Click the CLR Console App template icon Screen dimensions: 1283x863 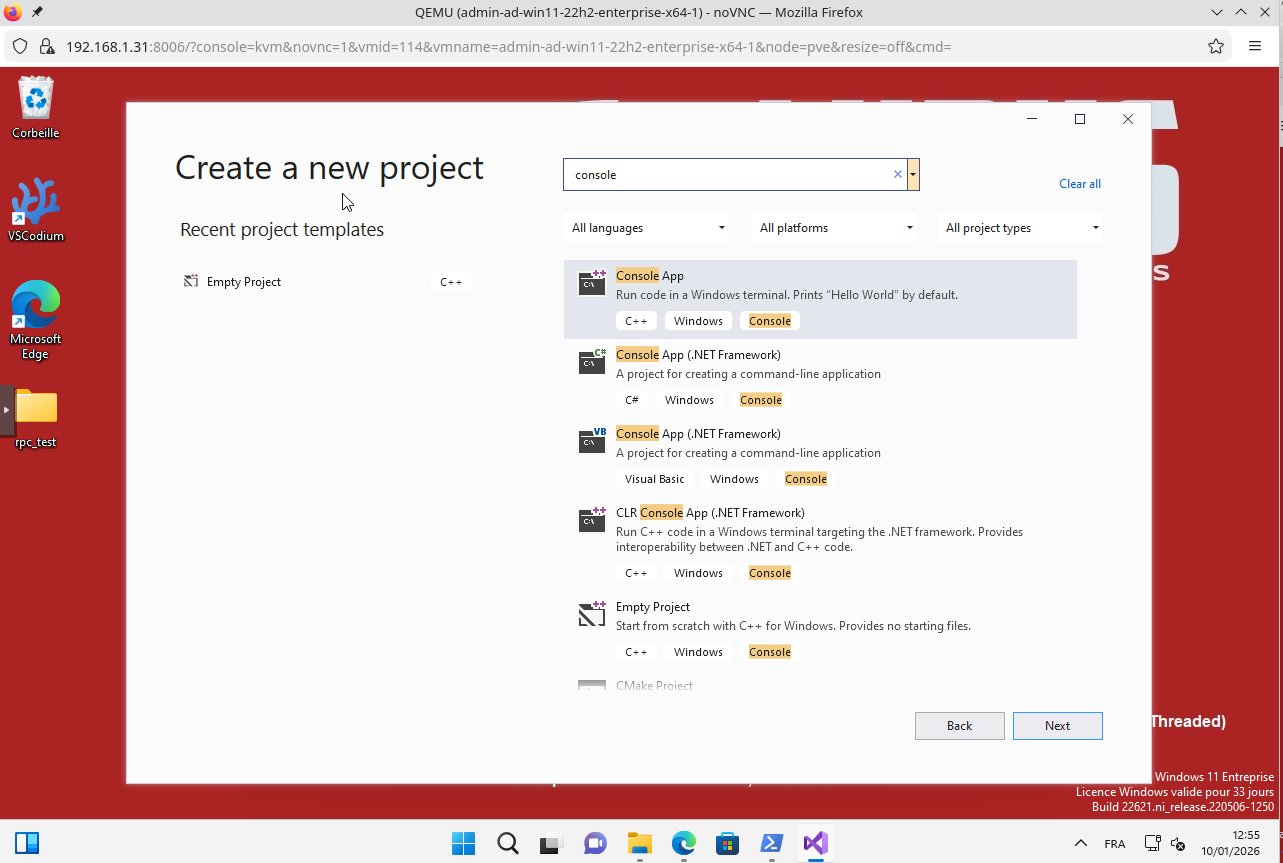click(591, 520)
